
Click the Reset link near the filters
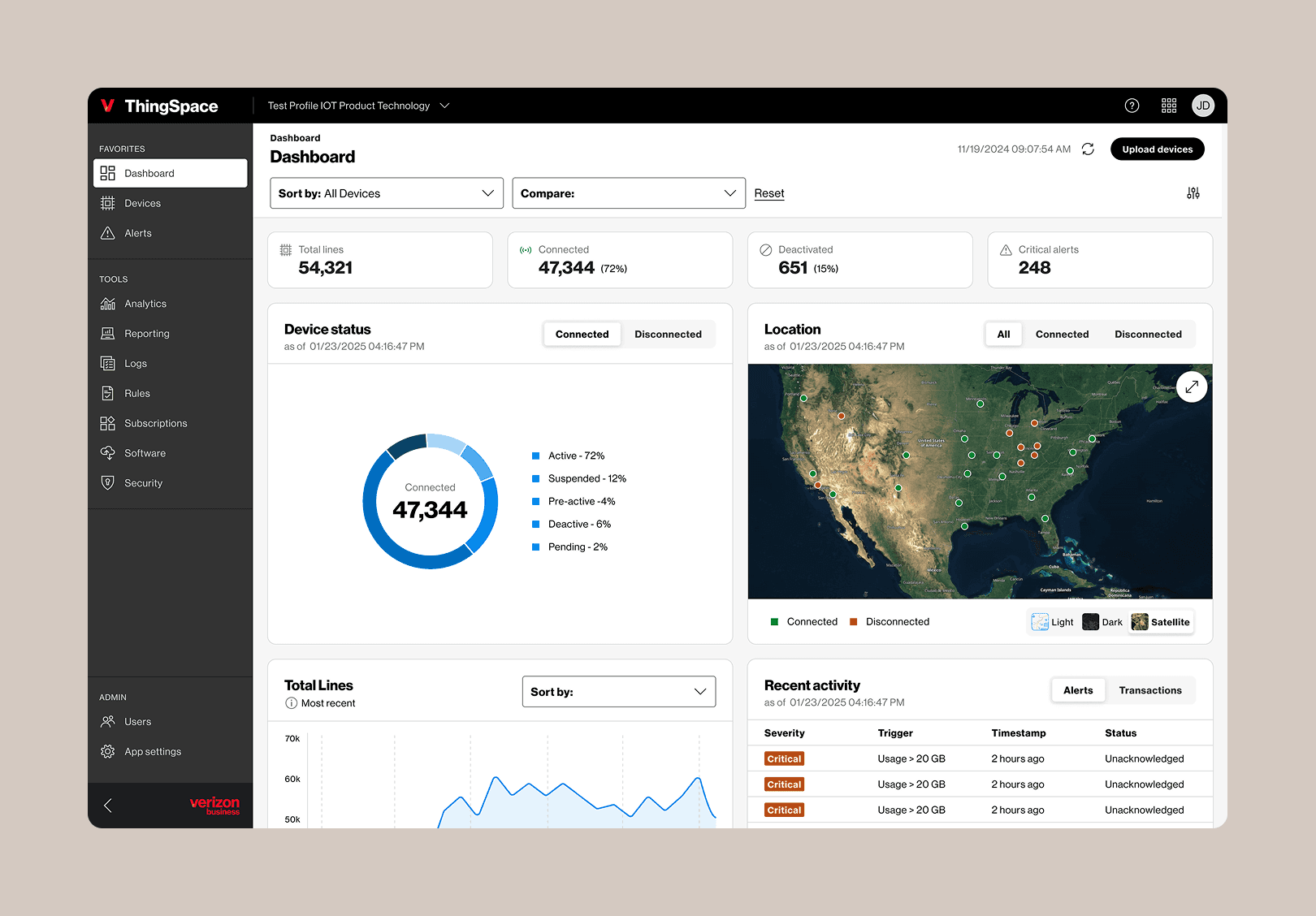click(768, 192)
